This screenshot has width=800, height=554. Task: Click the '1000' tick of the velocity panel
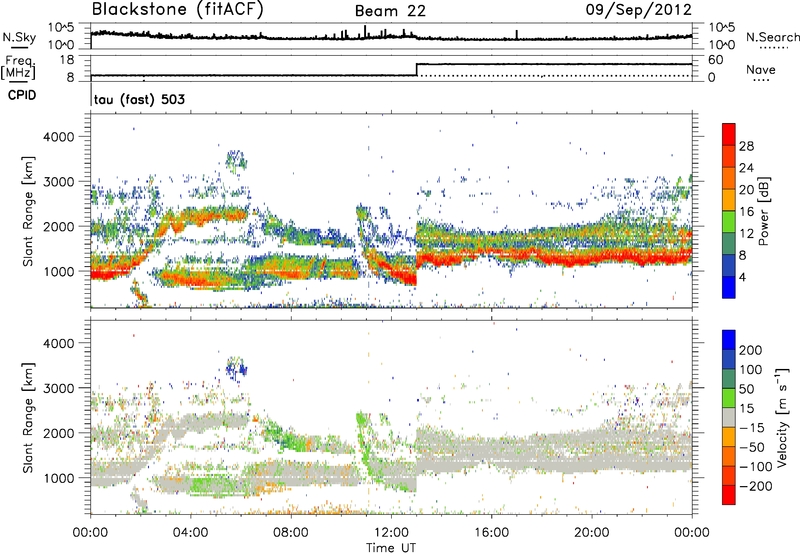(59, 478)
